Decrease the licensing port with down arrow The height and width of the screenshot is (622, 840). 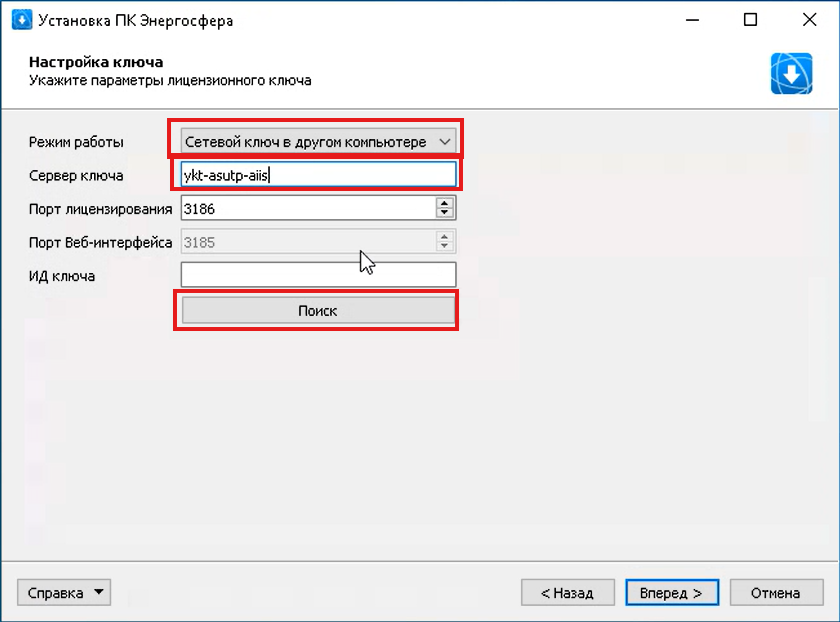coord(445,213)
